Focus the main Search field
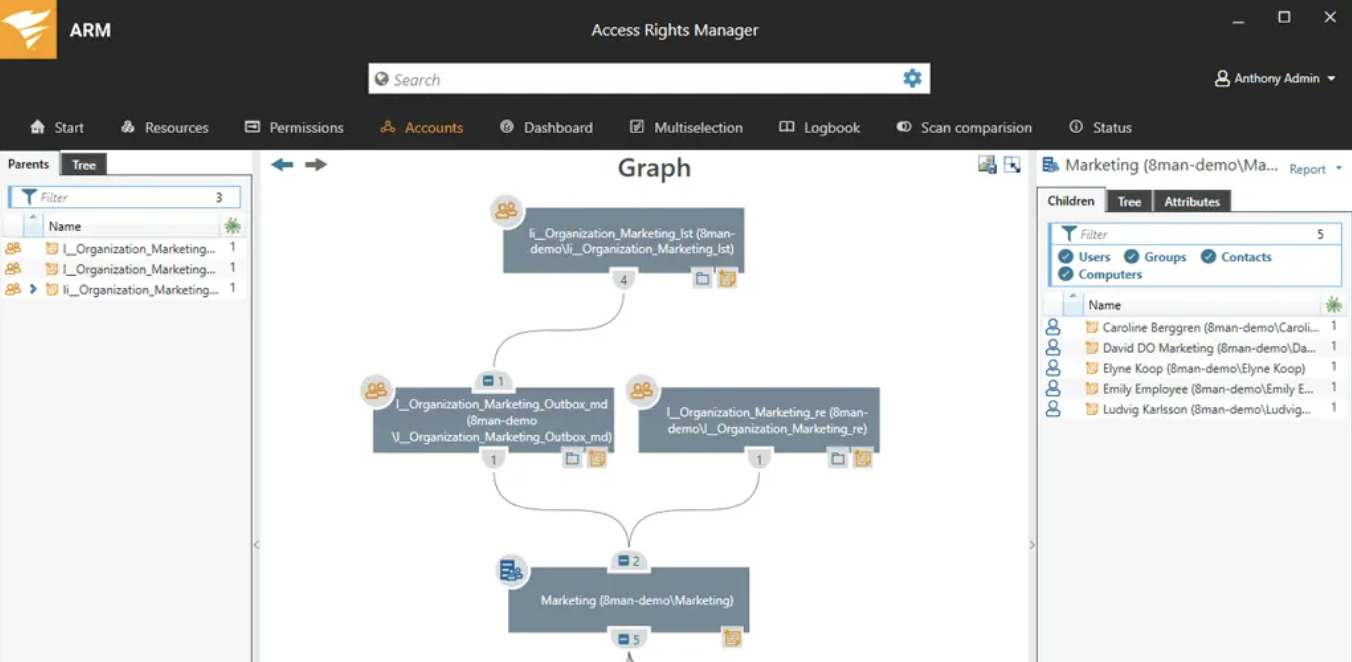The width and height of the screenshot is (1352, 662). point(649,79)
